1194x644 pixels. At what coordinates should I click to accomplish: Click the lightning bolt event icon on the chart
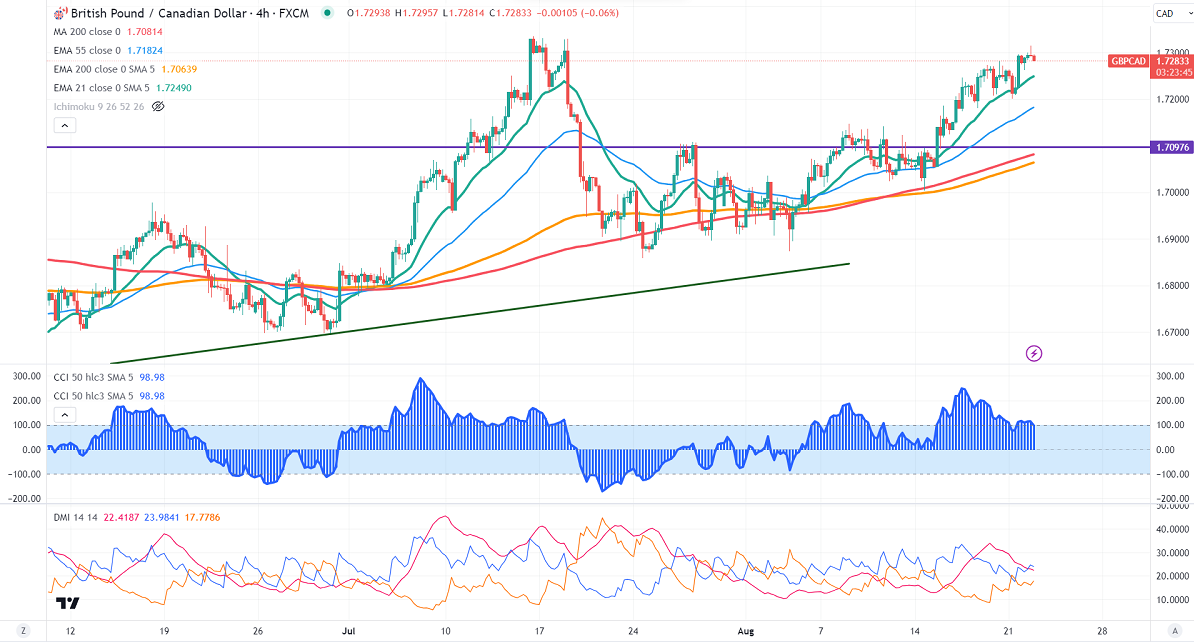[x=1033, y=353]
